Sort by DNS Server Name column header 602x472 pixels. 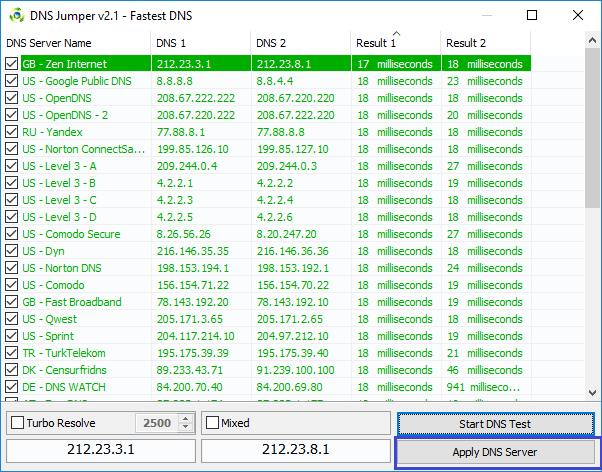[76, 43]
